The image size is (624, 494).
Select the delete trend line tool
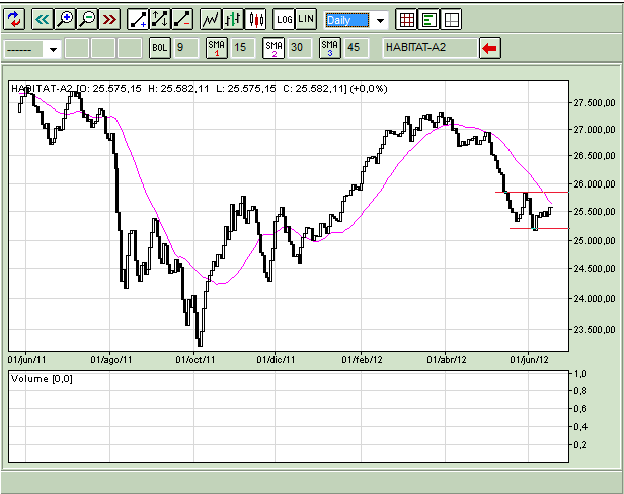(182, 19)
